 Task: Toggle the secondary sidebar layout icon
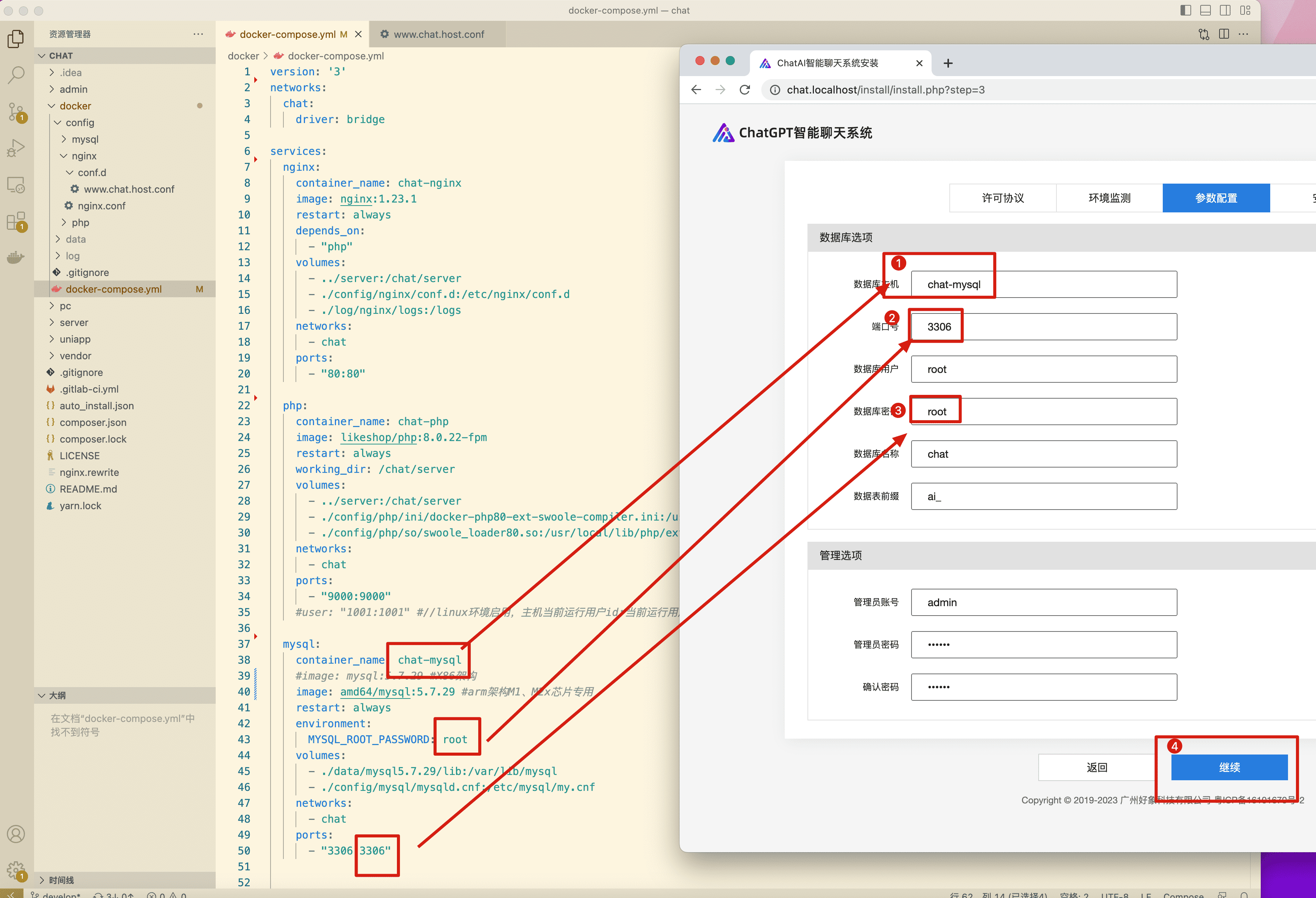1225,10
